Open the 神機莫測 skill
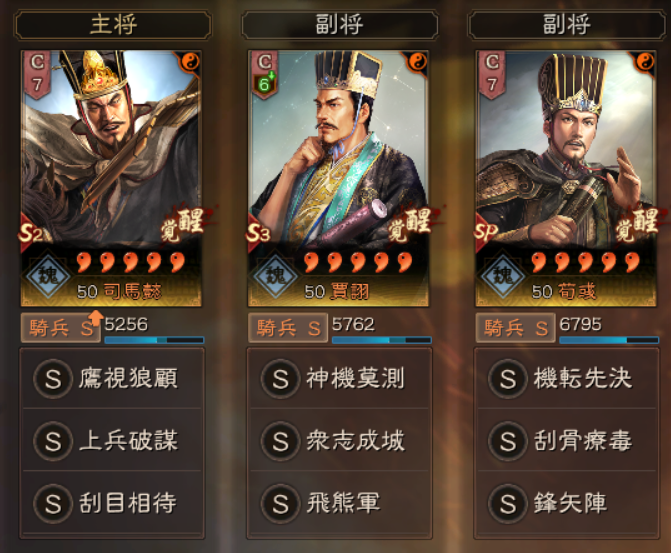The width and height of the screenshot is (671, 553). click(x=339, y=379)
